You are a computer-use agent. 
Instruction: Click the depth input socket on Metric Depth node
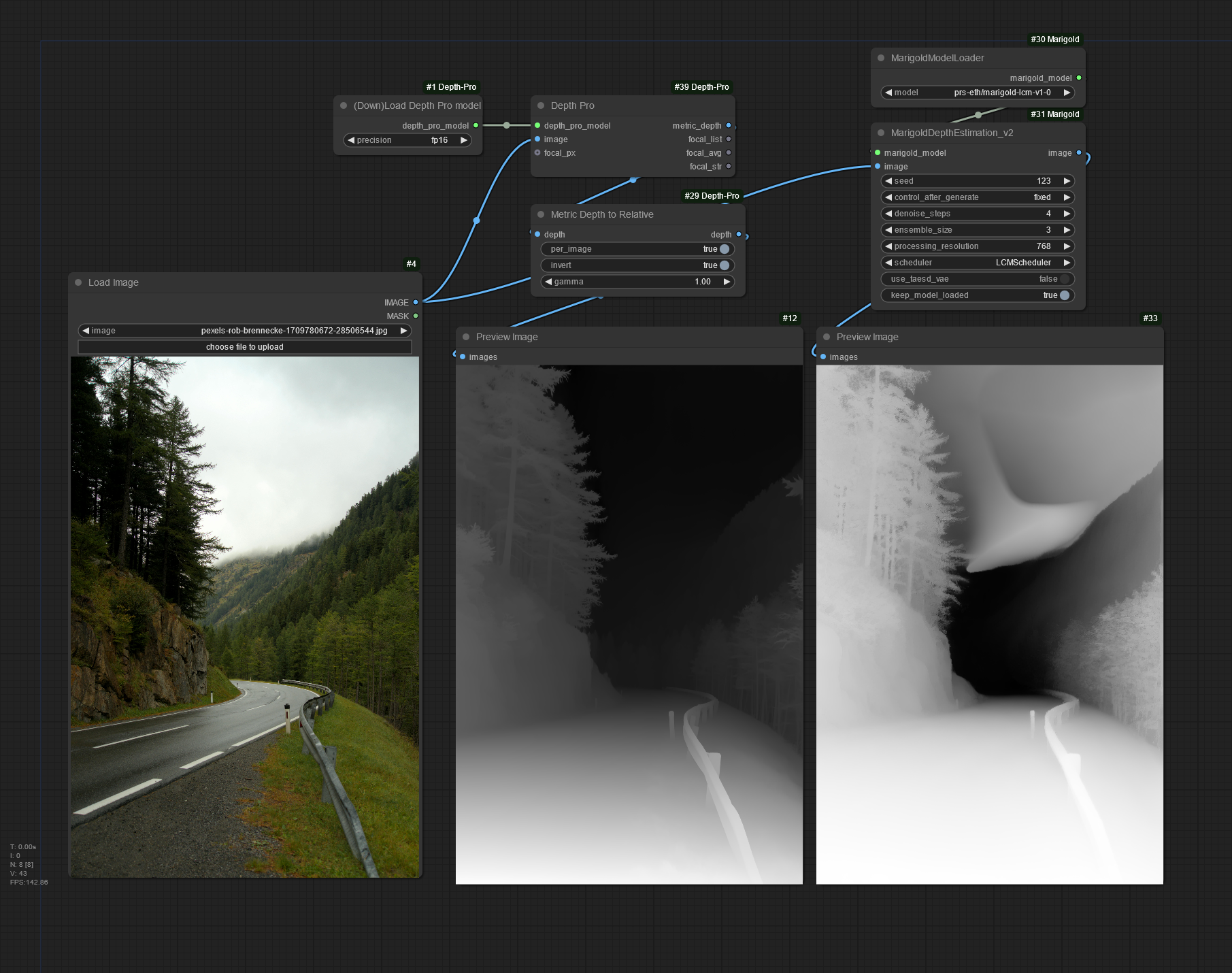click(537, 234)
